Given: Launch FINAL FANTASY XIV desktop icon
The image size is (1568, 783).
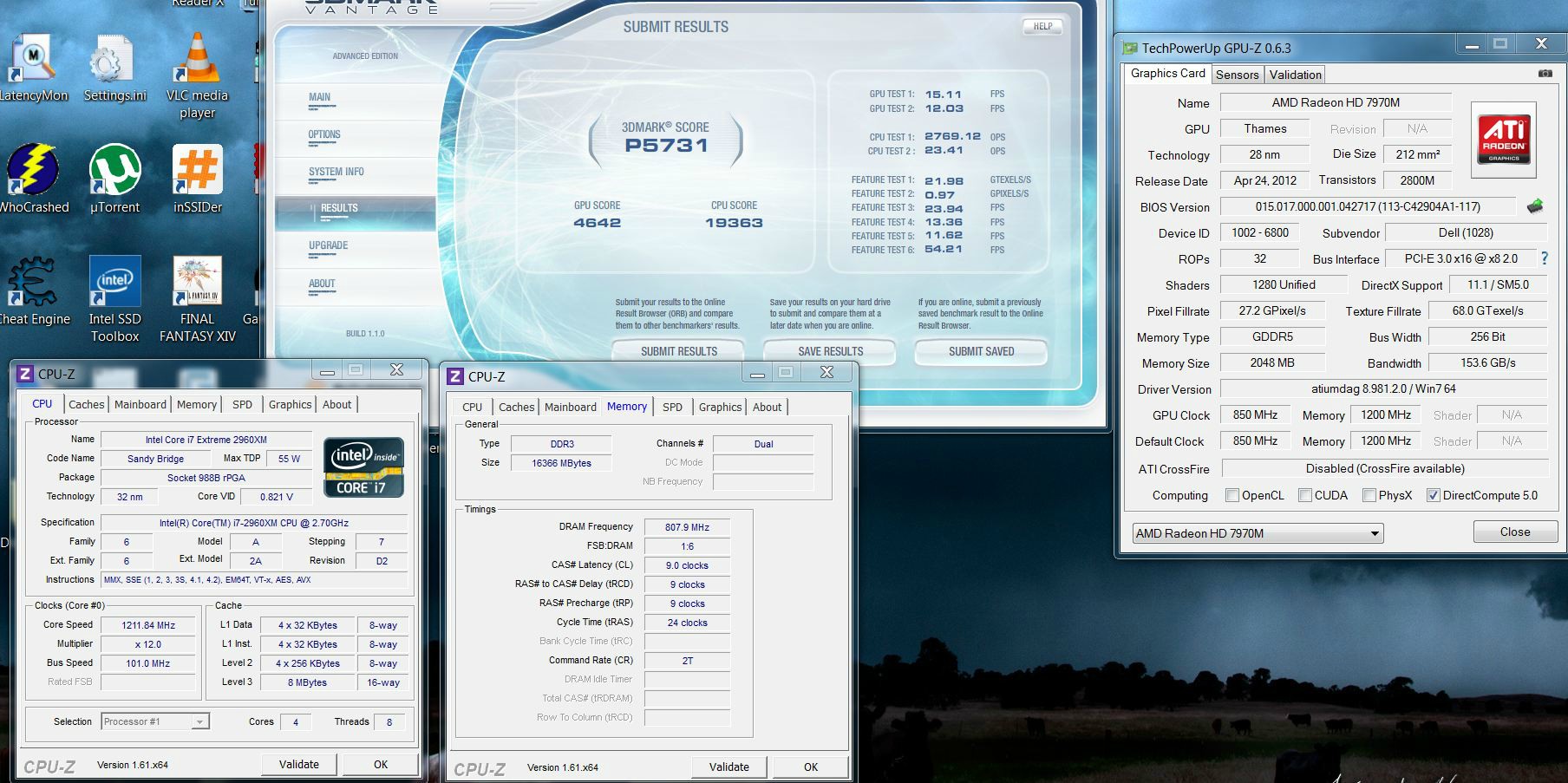Looking at the screenshot, I should tap(198, 299).
